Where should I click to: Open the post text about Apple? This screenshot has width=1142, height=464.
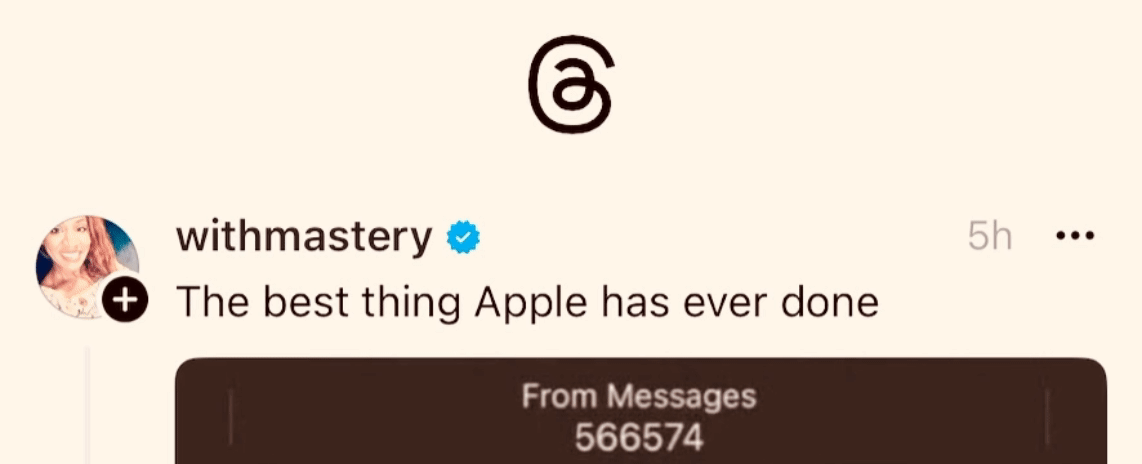[x=527, y=301]
